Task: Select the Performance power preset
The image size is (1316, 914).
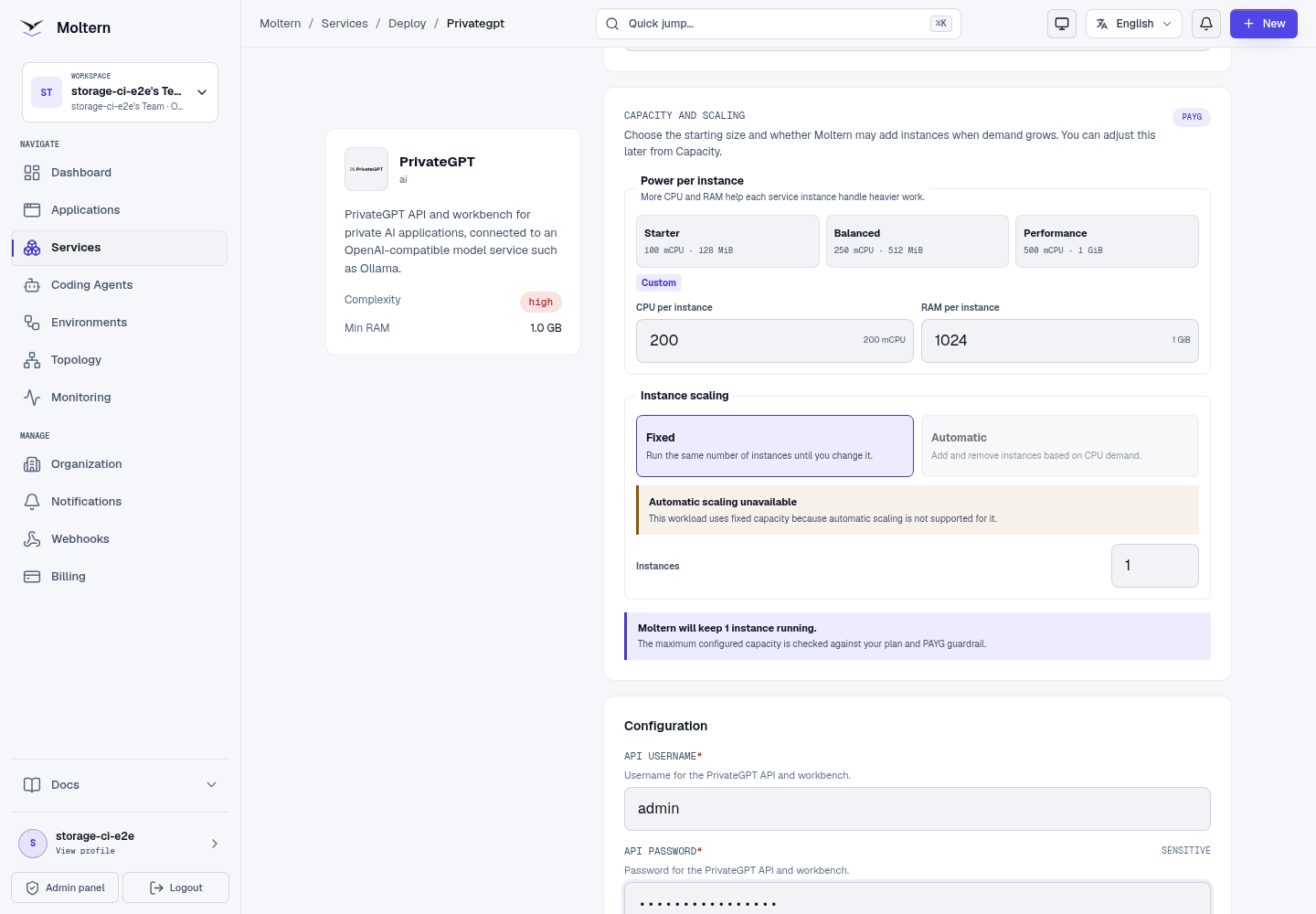Action: (x=1107, y=241)
